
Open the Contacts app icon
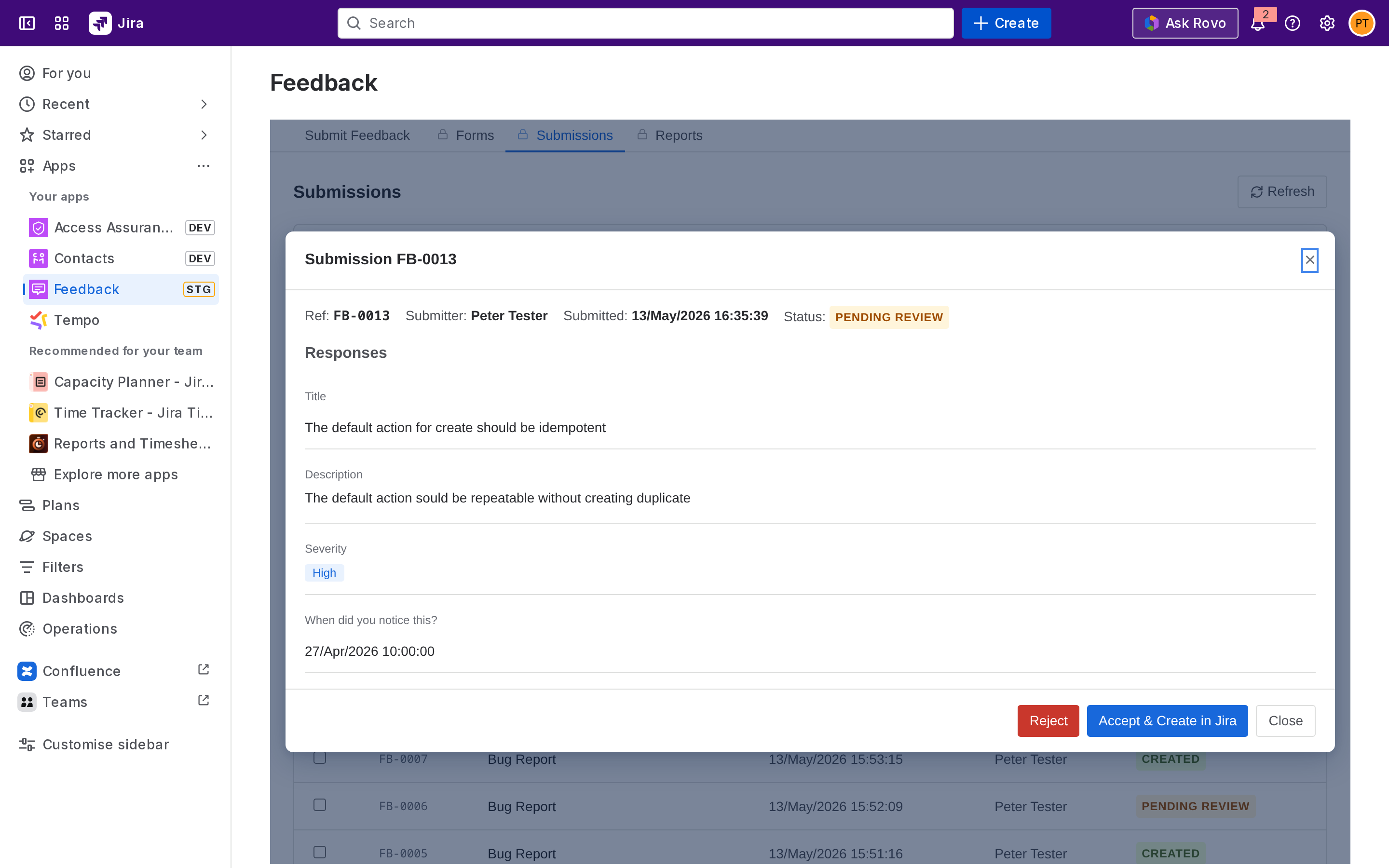tap(39, 258)
